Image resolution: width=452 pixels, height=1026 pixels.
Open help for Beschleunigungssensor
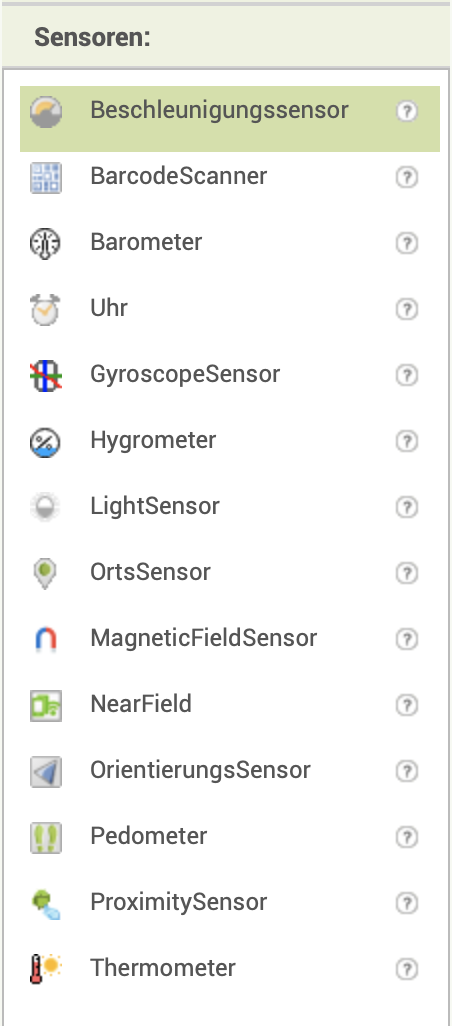(x=407, y=111)
